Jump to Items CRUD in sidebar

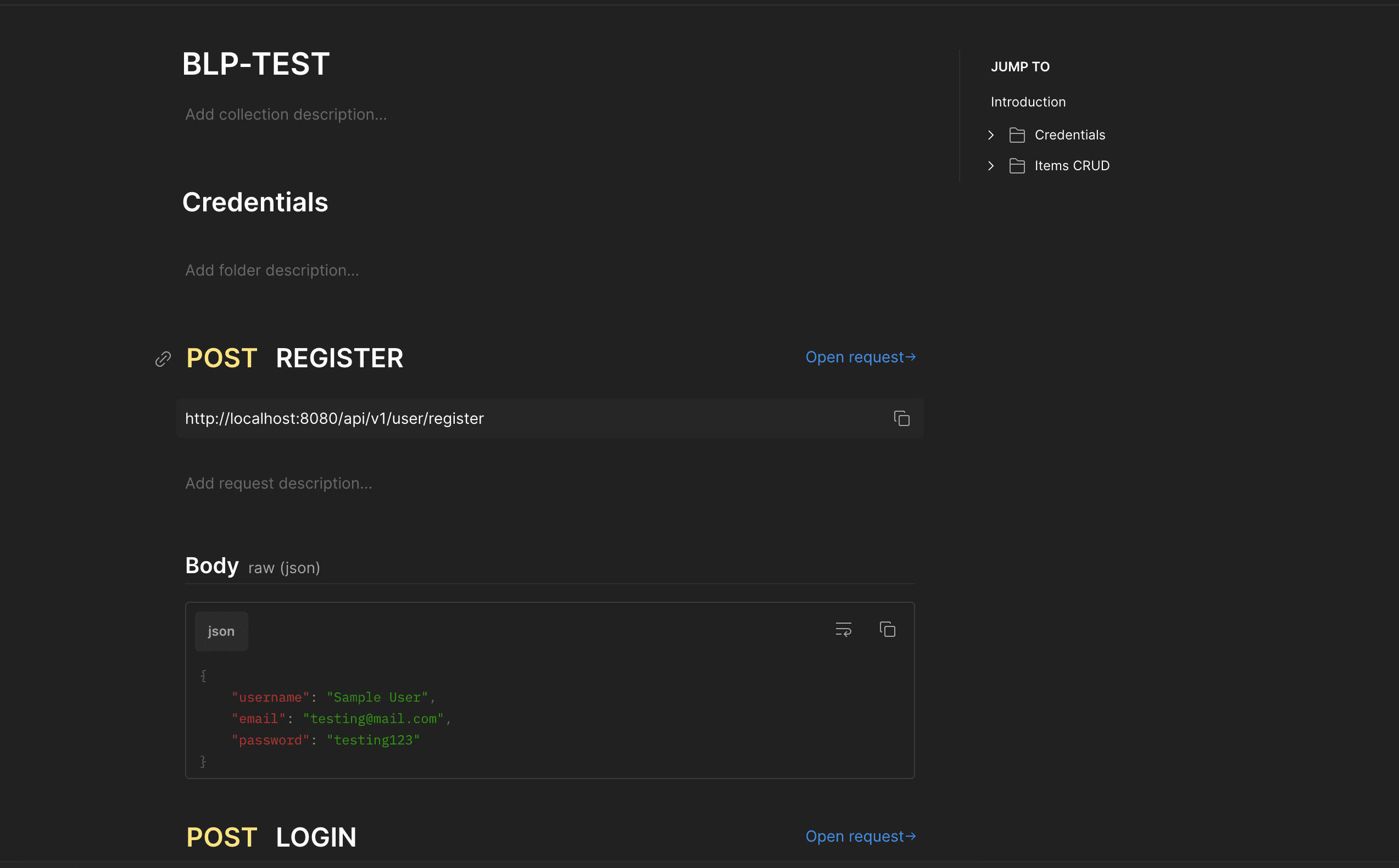(1072, 166)
